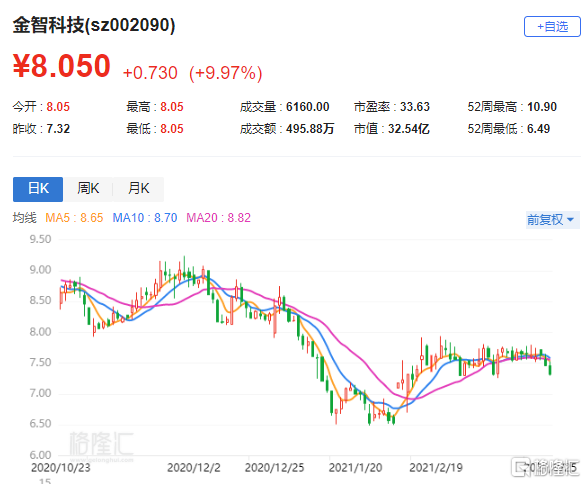
Task: Click the change amount +0.730
Action: click(x=150, y=73)
